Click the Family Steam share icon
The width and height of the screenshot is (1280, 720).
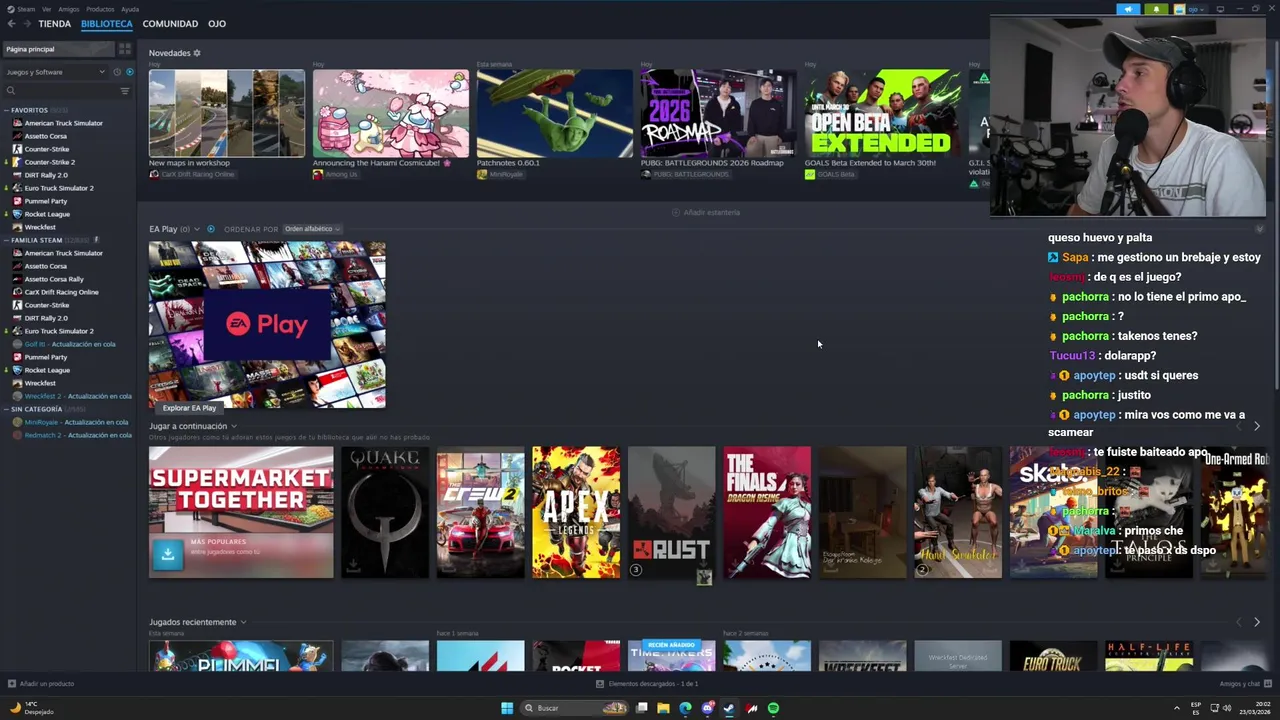click(97, 240)
